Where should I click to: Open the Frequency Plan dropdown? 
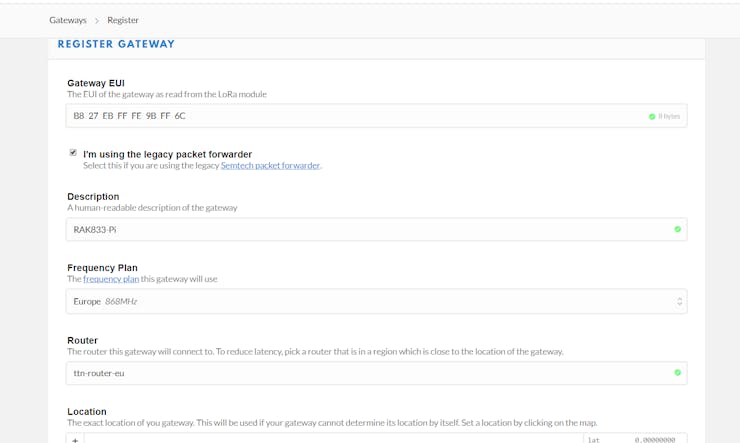pos(377,301)
